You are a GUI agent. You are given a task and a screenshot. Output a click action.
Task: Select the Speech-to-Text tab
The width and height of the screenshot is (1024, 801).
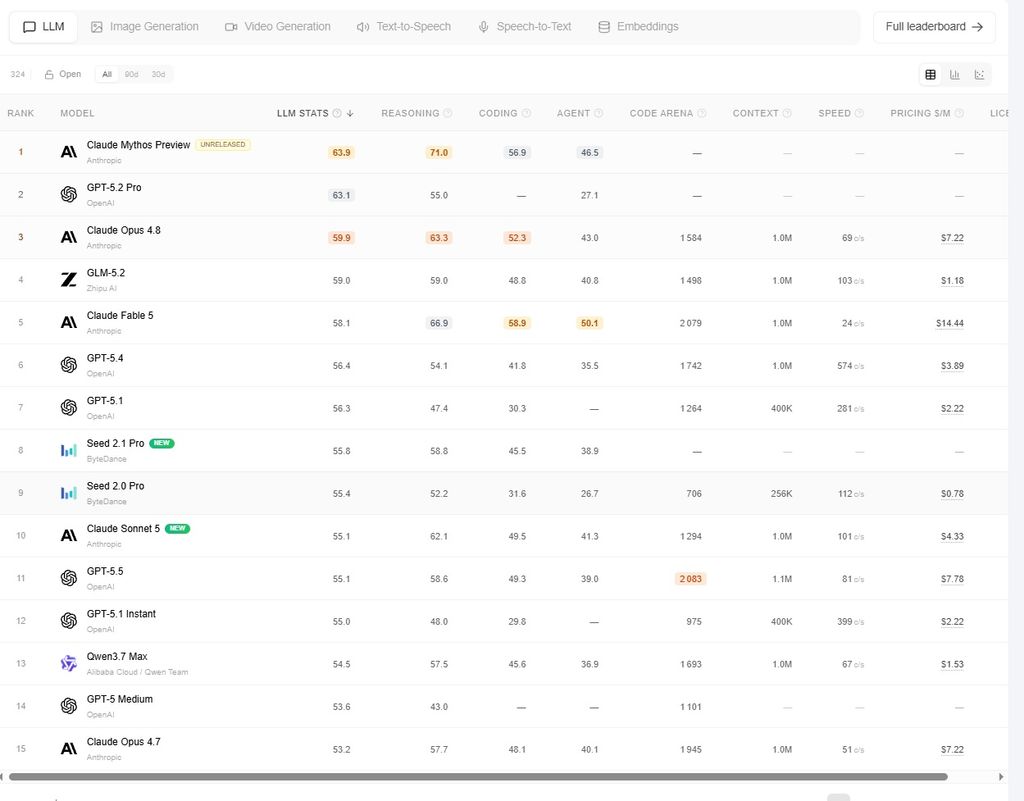click(524, 27)
